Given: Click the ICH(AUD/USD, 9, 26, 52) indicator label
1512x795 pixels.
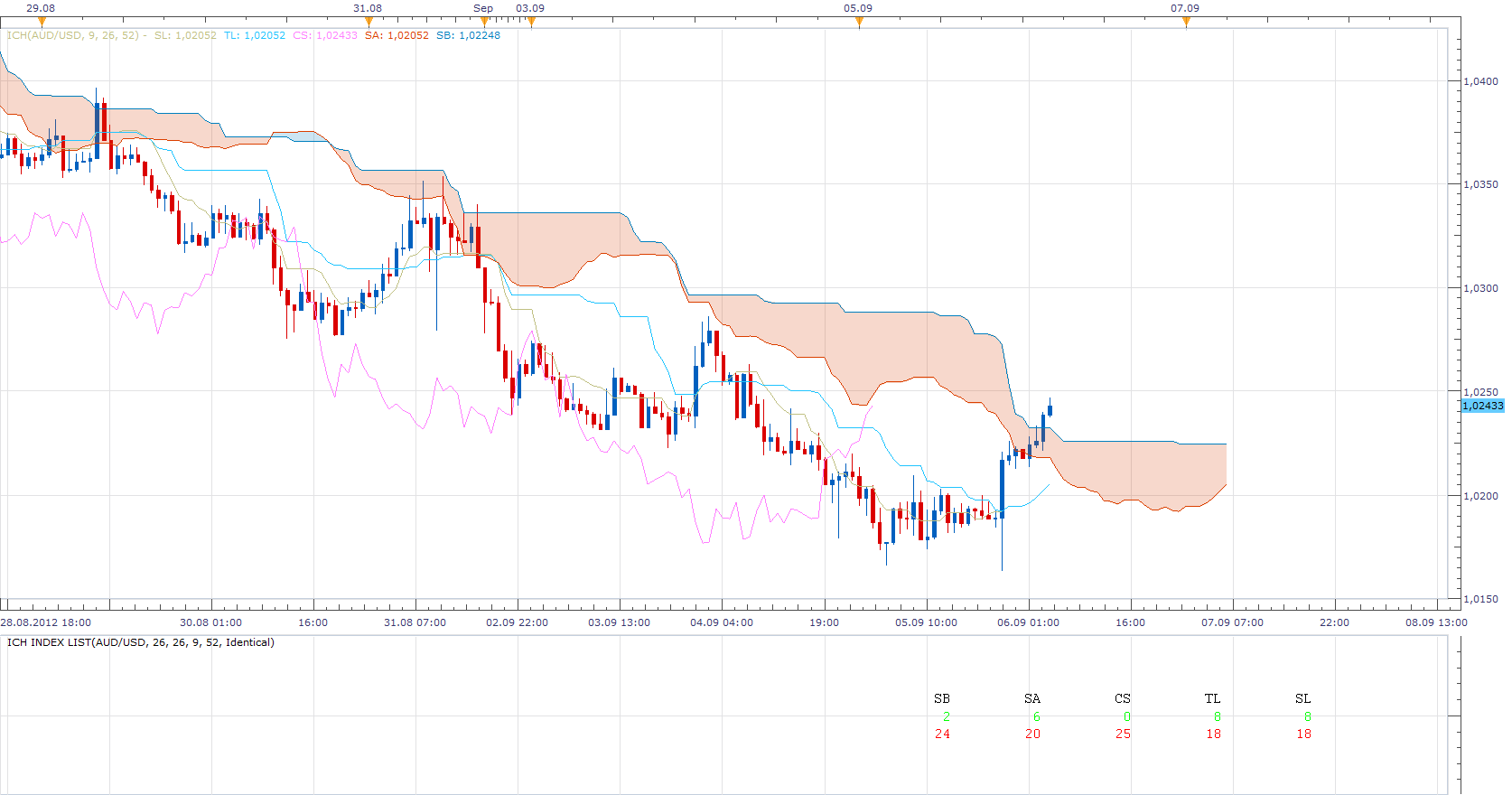Looking at the screenshot, I should (x=73, y=35).
